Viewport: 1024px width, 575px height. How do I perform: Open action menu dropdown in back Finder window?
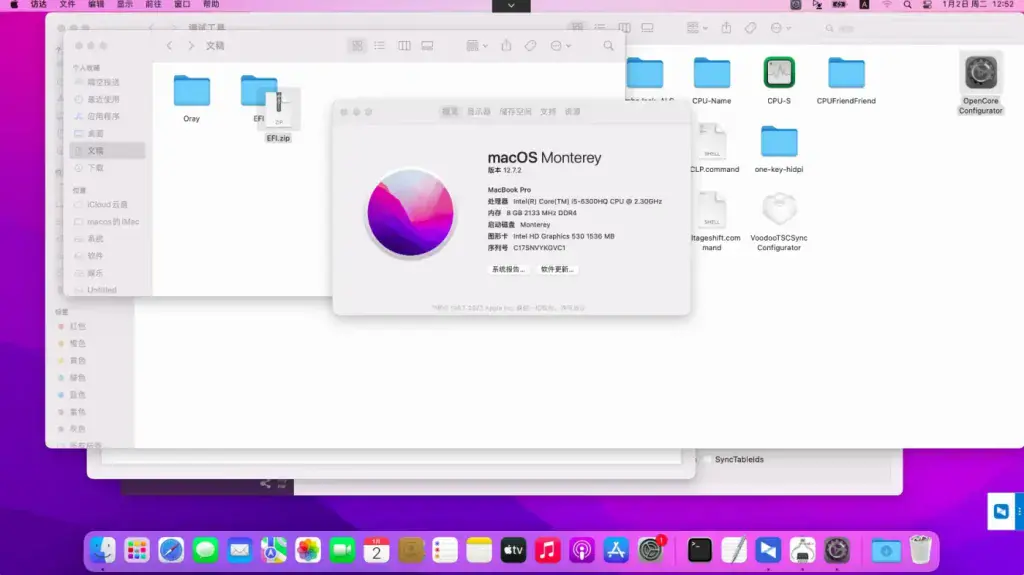coord(780,28)
